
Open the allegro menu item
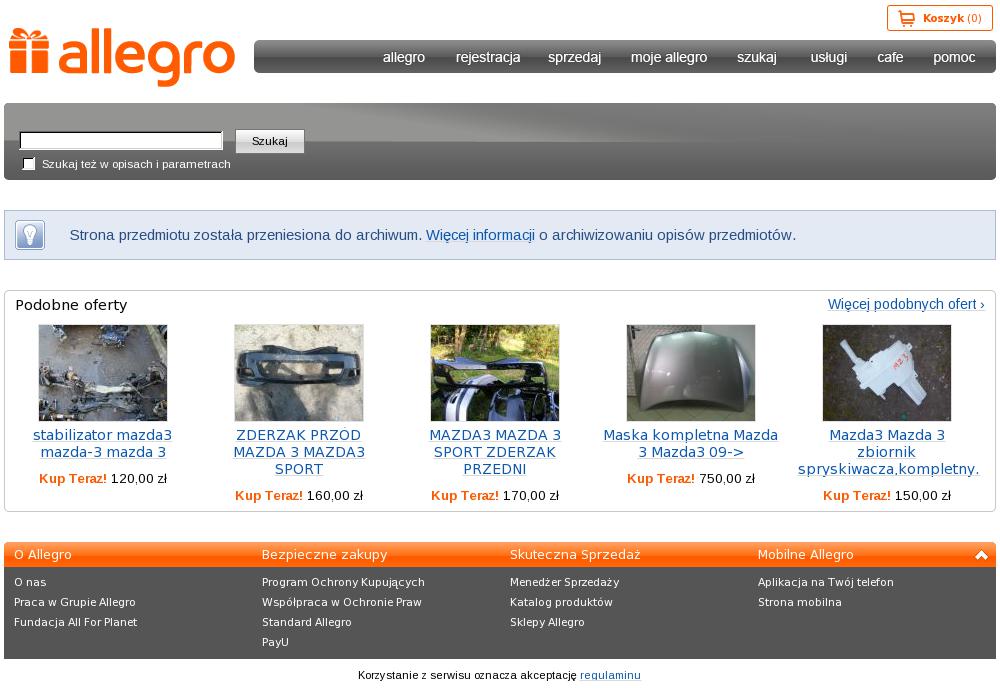coord(404,57)
